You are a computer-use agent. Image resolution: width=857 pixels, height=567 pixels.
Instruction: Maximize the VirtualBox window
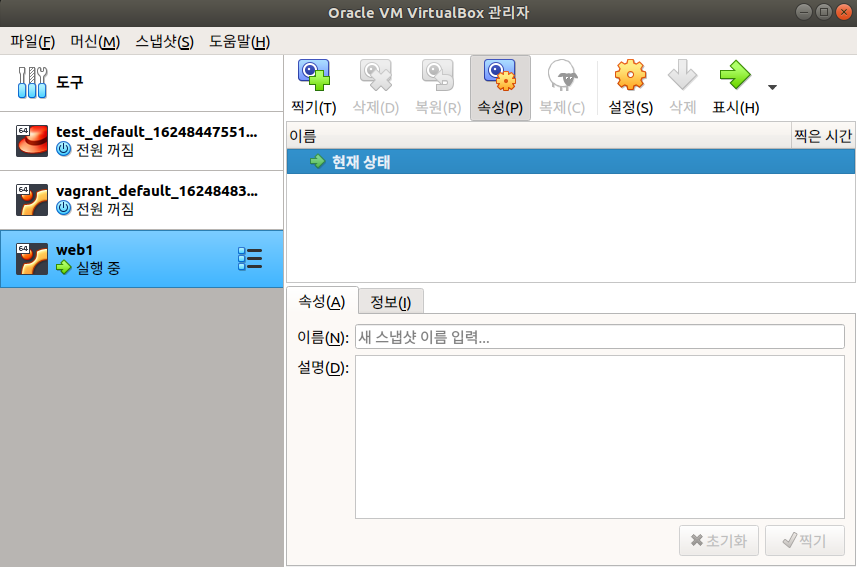[x=824, y=12]
